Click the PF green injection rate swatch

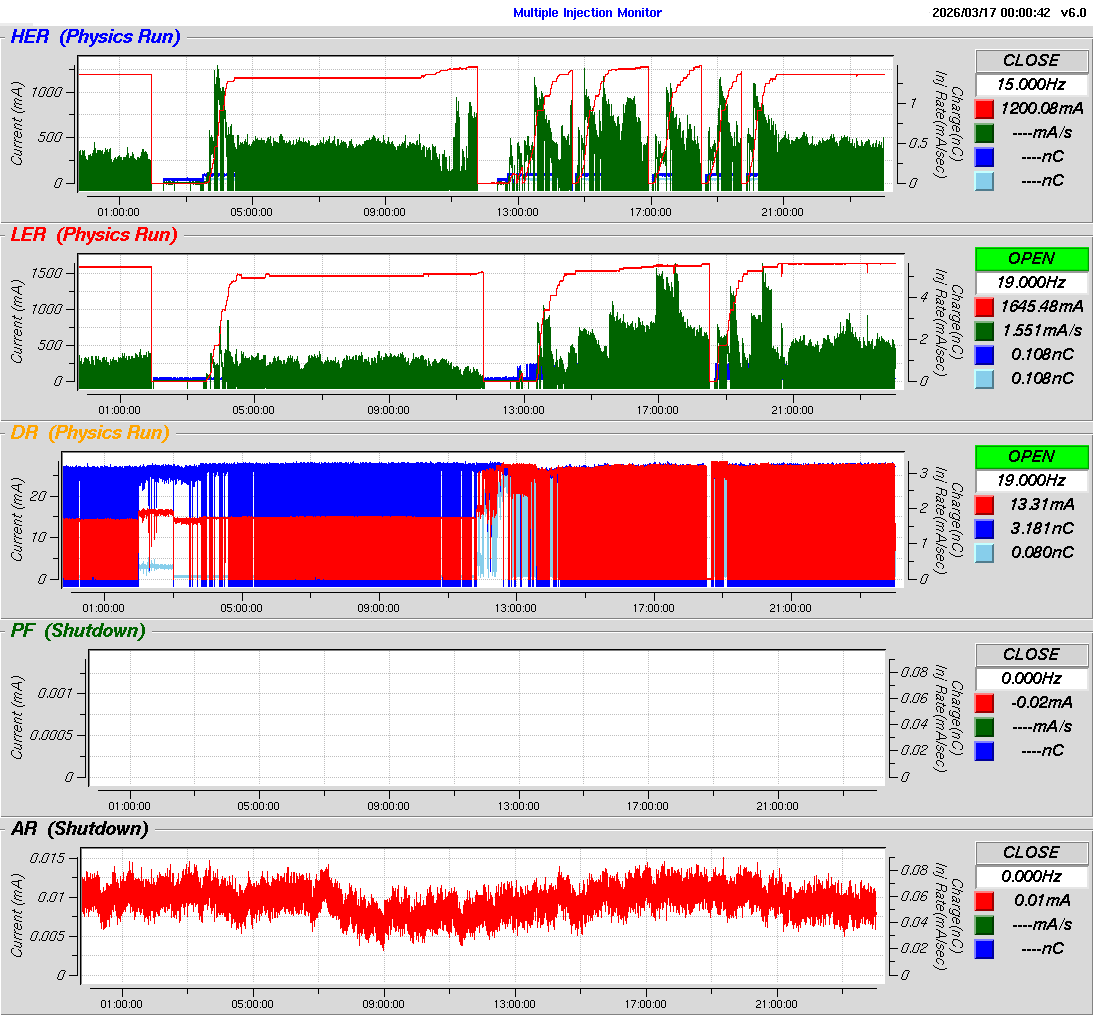tap(984, 726)
